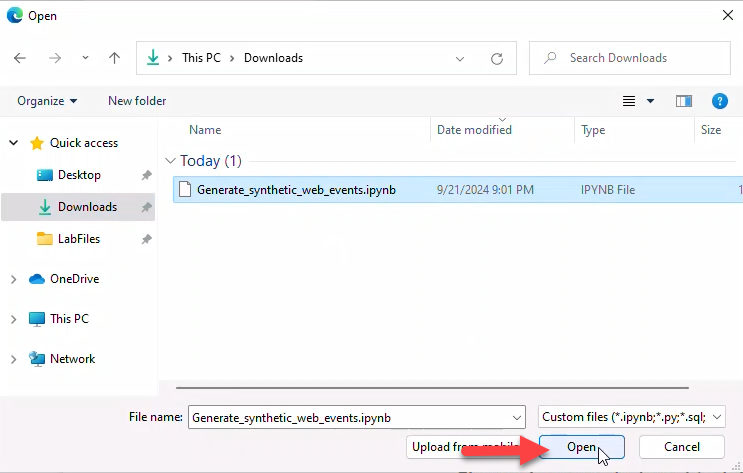Open the file name history dropdown

click(x=516, y=417)
